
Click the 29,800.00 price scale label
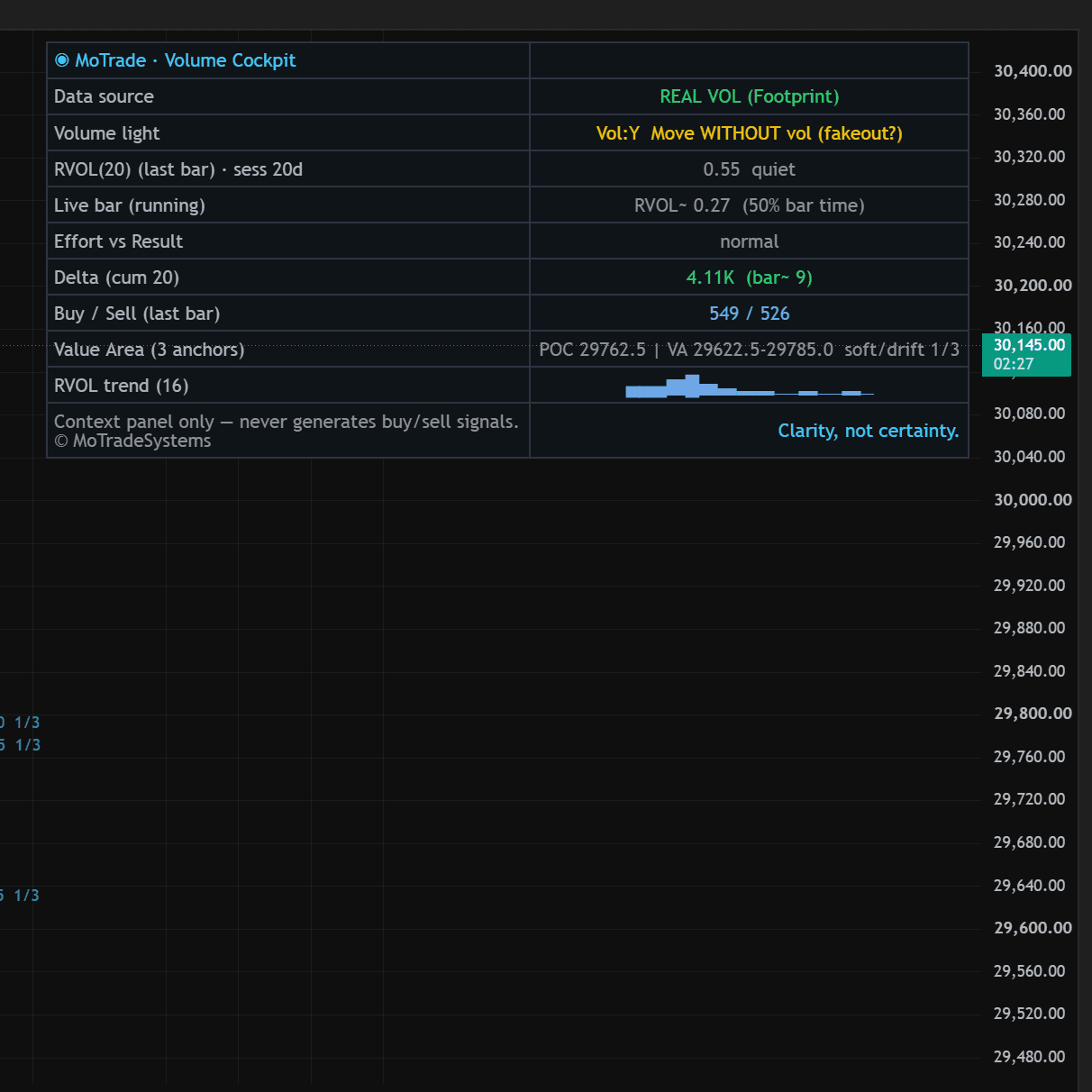1033,714
